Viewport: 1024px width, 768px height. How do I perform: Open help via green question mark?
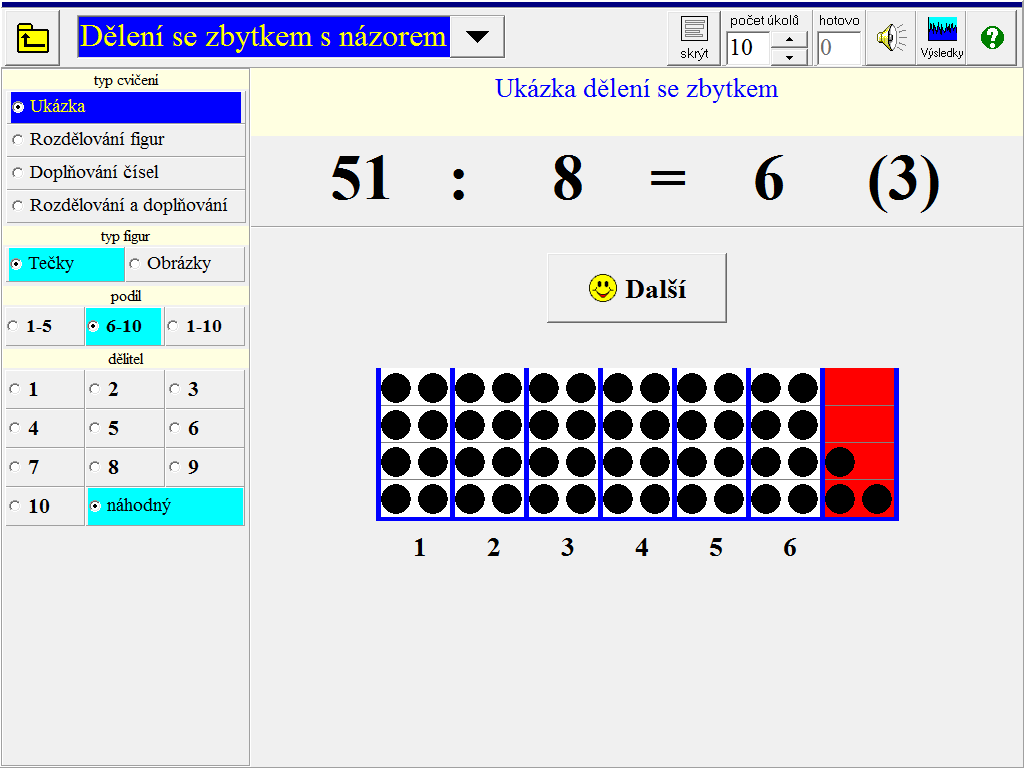pyautogui.click(x=991, y=38)
